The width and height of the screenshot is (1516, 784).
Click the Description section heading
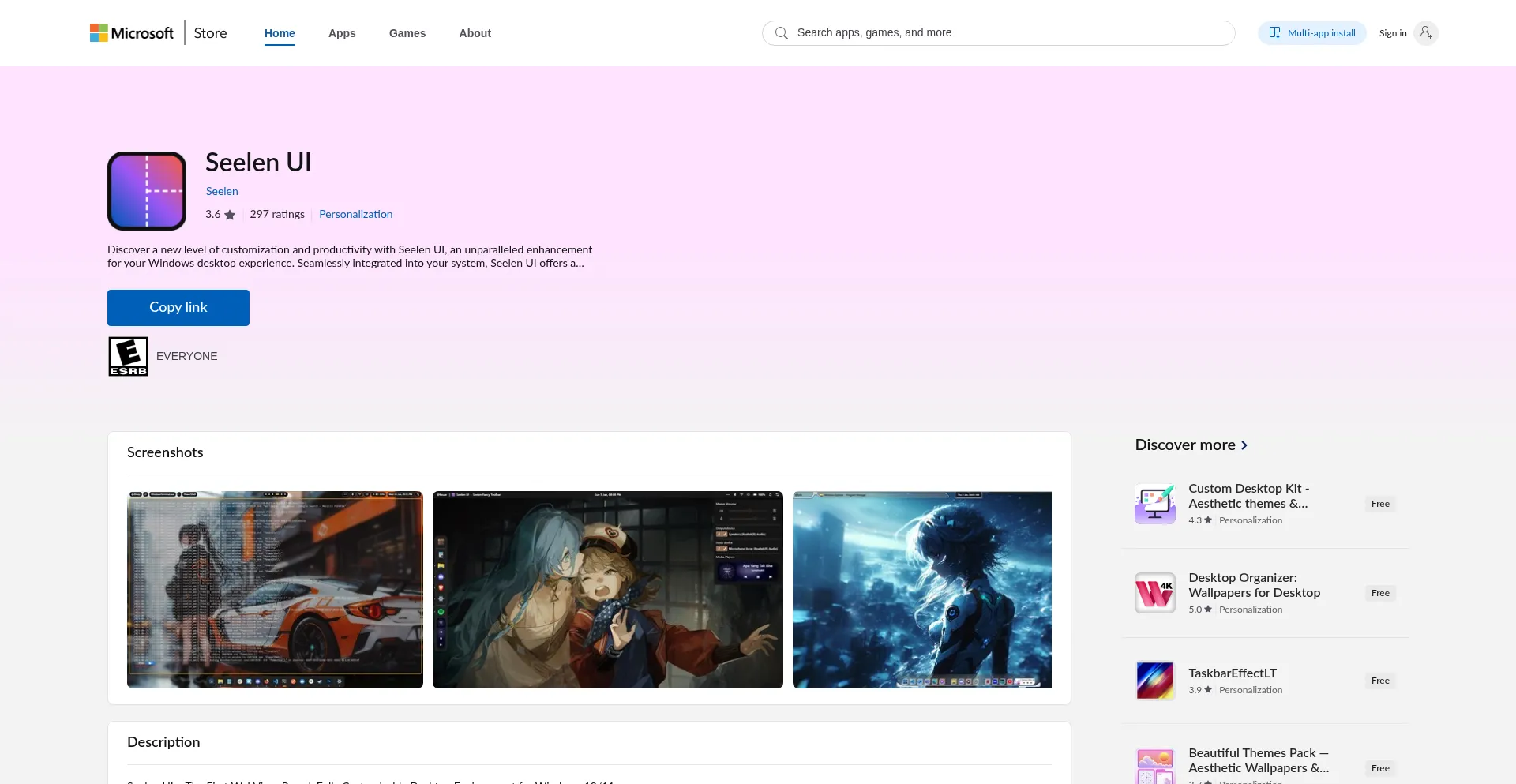click(x=163, y=742)
